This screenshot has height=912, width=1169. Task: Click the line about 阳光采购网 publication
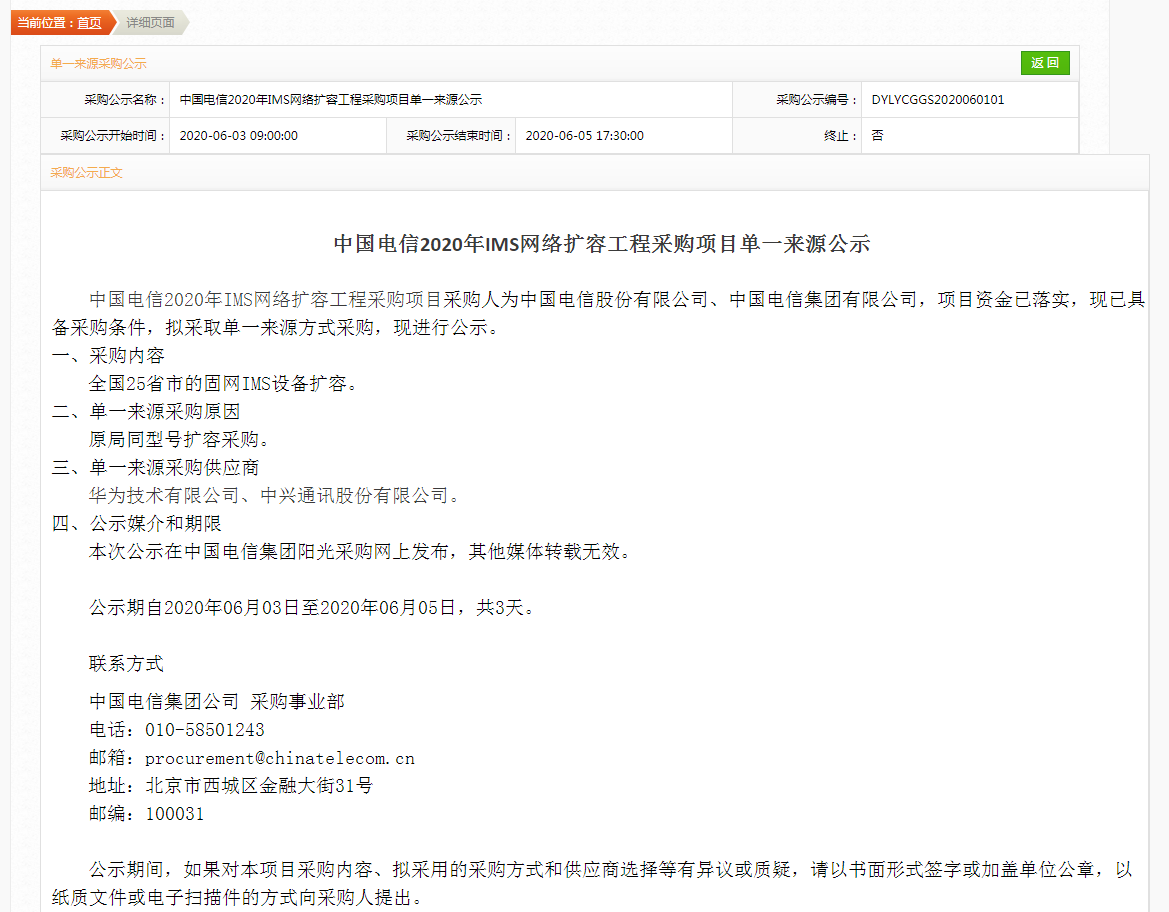360,551
